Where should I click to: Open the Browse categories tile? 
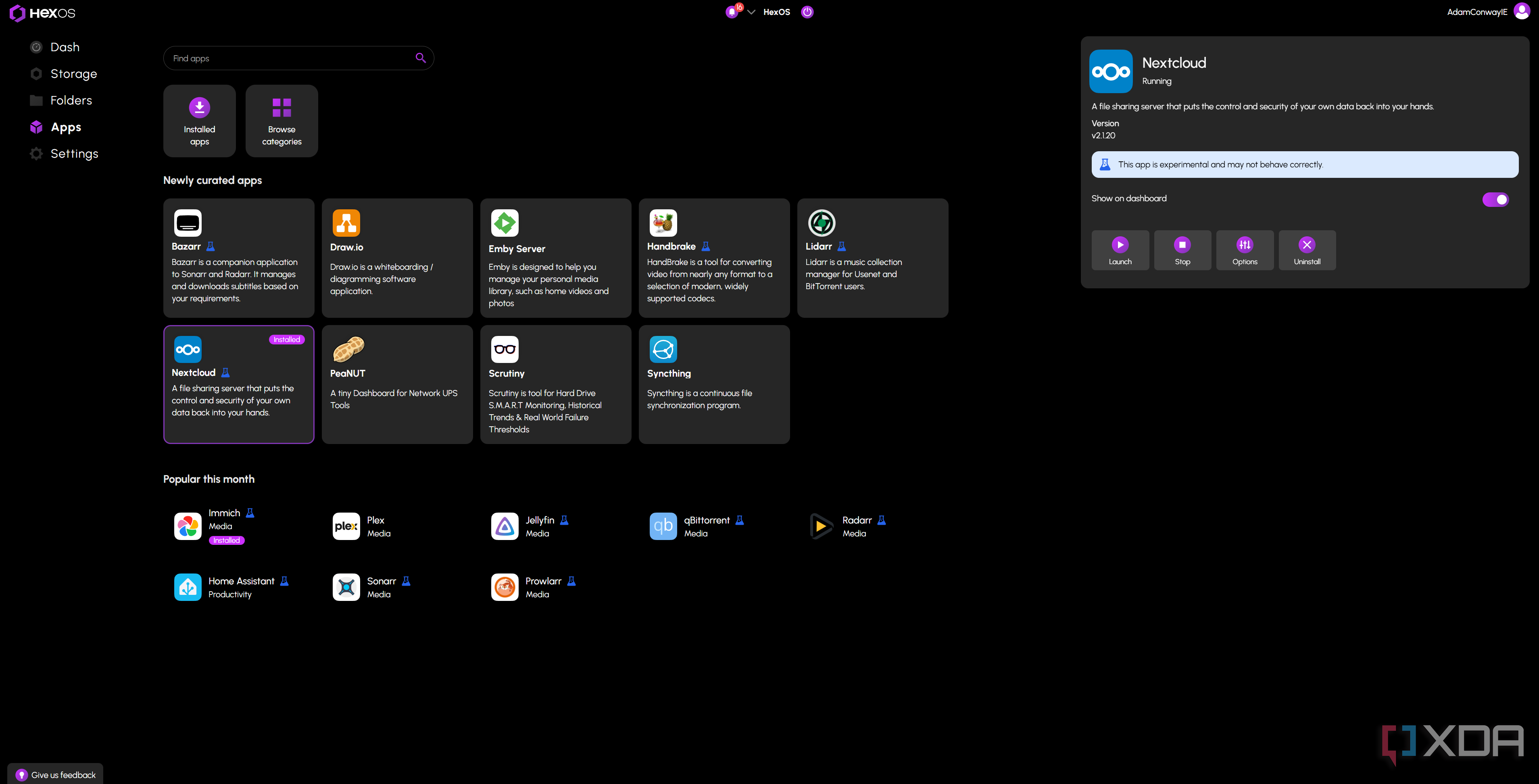(282, 121)
